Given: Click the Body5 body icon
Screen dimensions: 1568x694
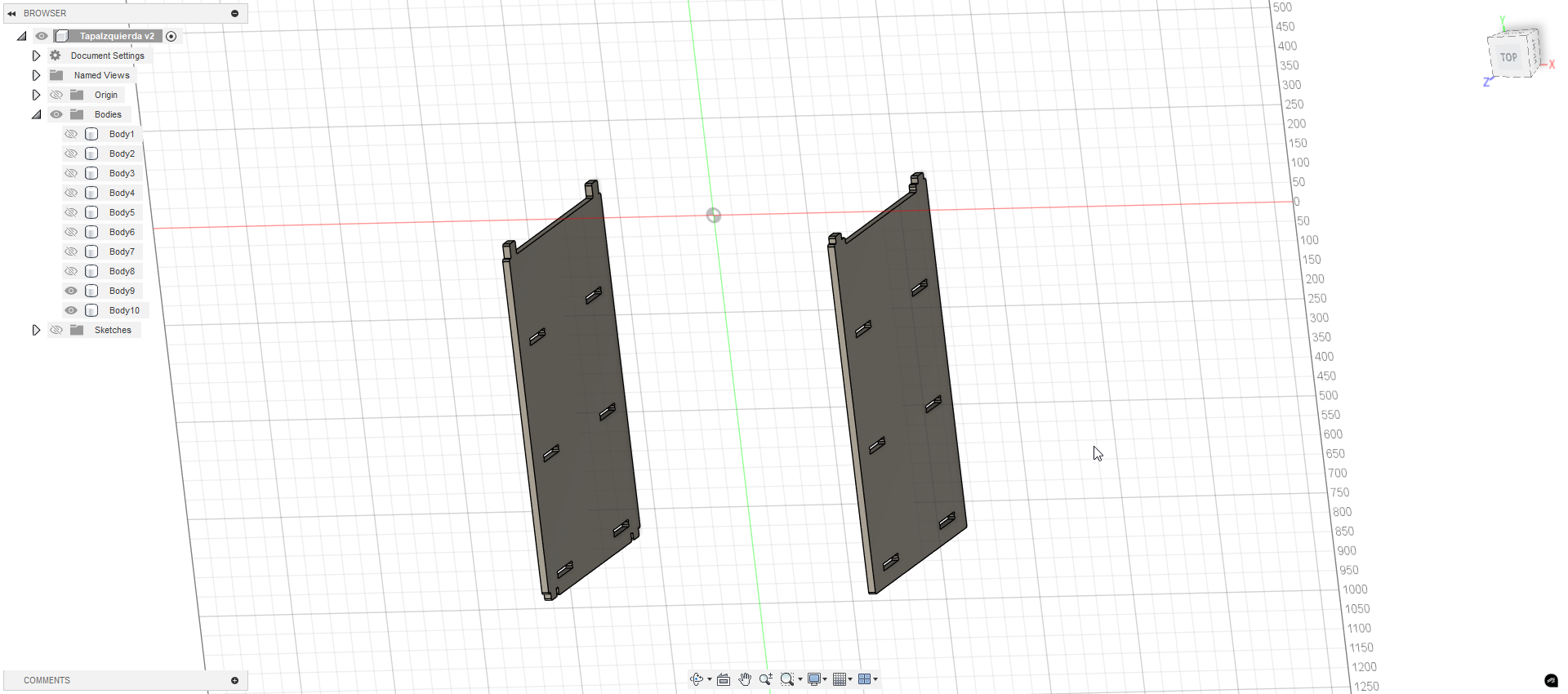Looking at the screenshot, I should [x=91, y=212].
